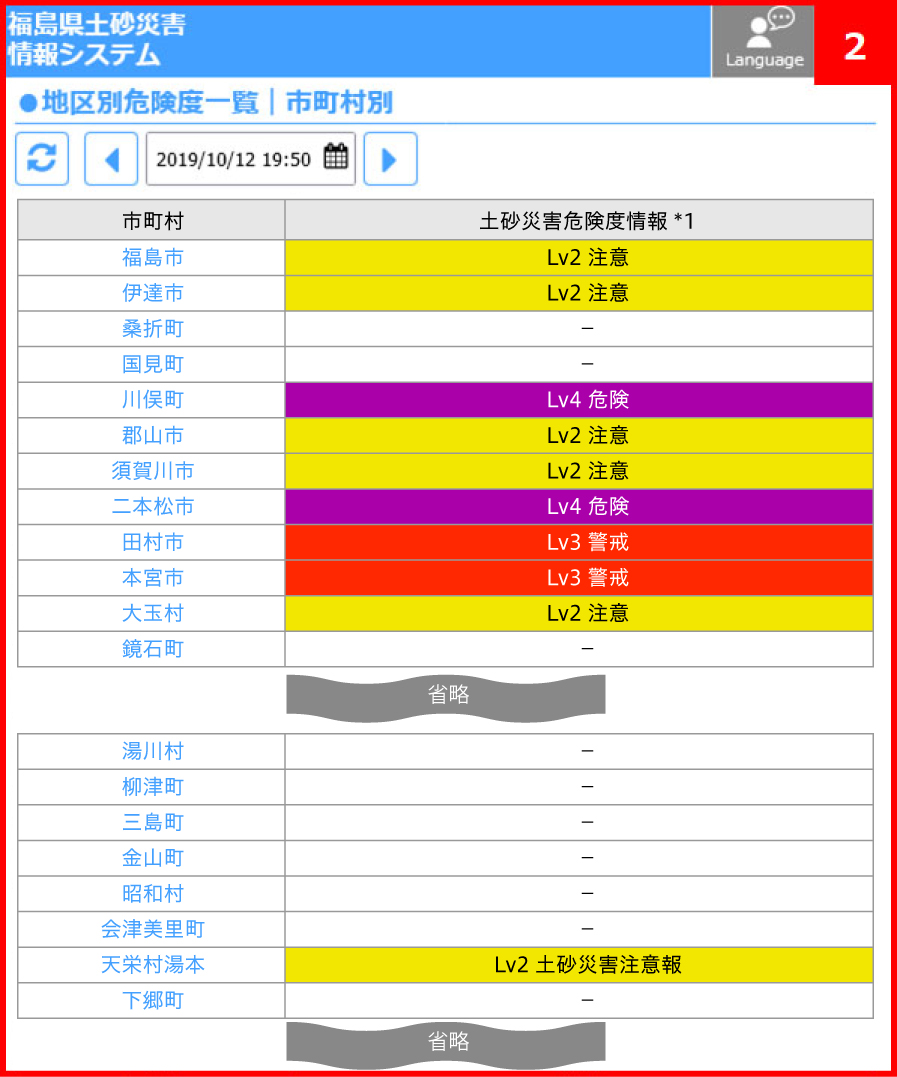Open the 大玉村 link

[x=152, y=613]
